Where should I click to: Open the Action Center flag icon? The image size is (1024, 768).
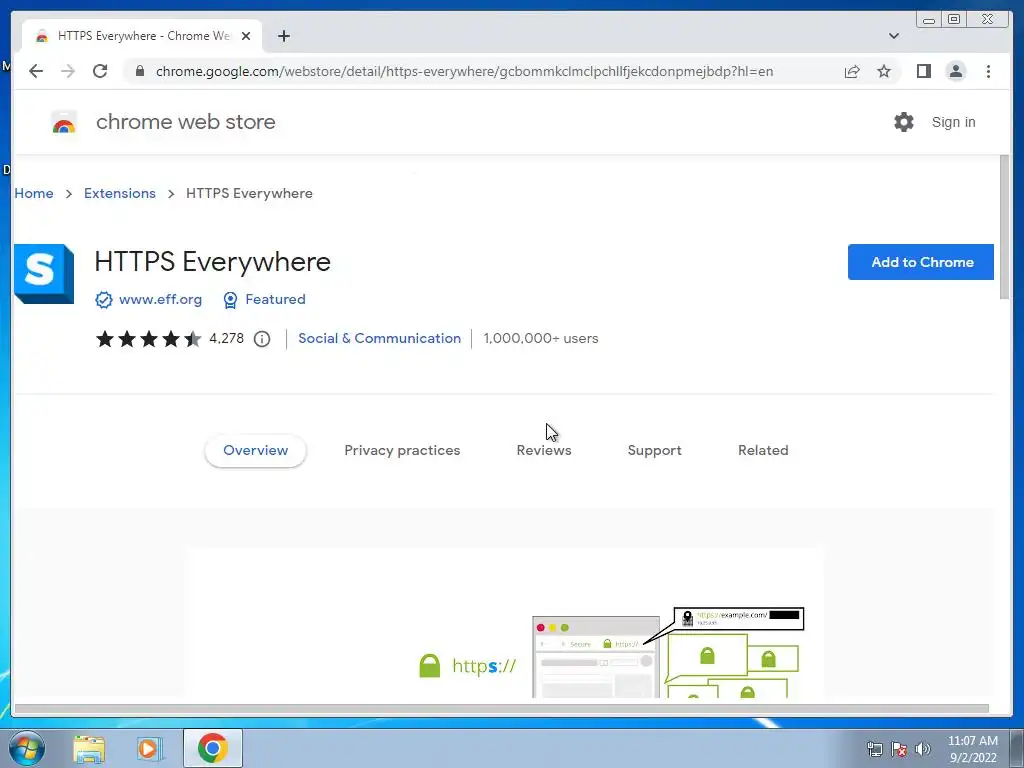(x=899, y=750)
